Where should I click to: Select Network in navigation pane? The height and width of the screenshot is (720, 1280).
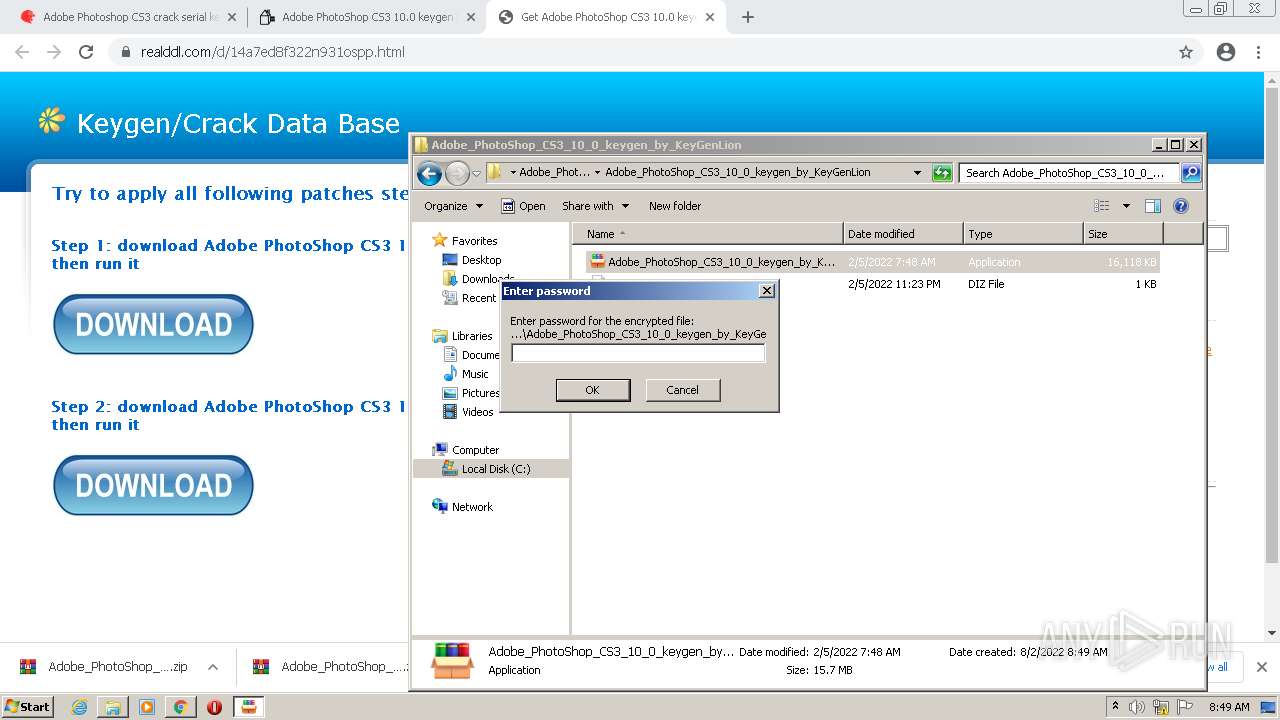[x=463, y=507]
